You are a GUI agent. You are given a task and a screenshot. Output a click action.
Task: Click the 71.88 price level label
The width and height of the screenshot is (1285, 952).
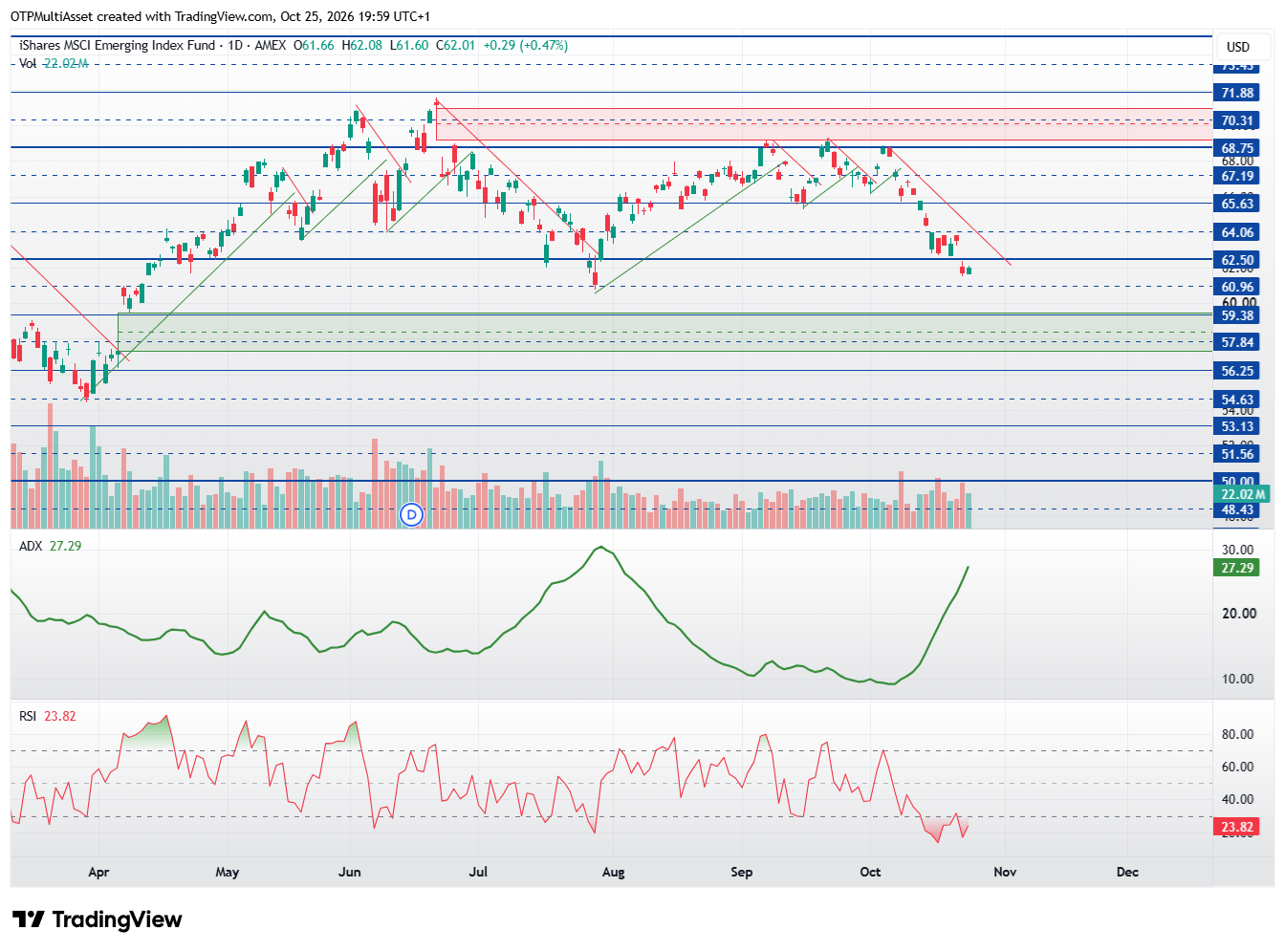tap(1237, 93)
